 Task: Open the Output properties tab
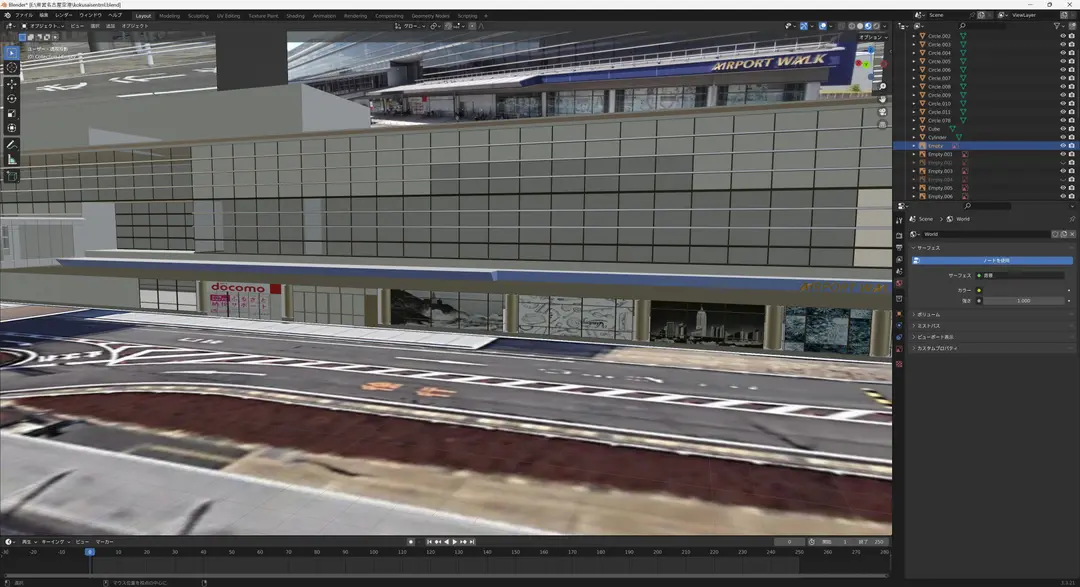tap(899, 247)
